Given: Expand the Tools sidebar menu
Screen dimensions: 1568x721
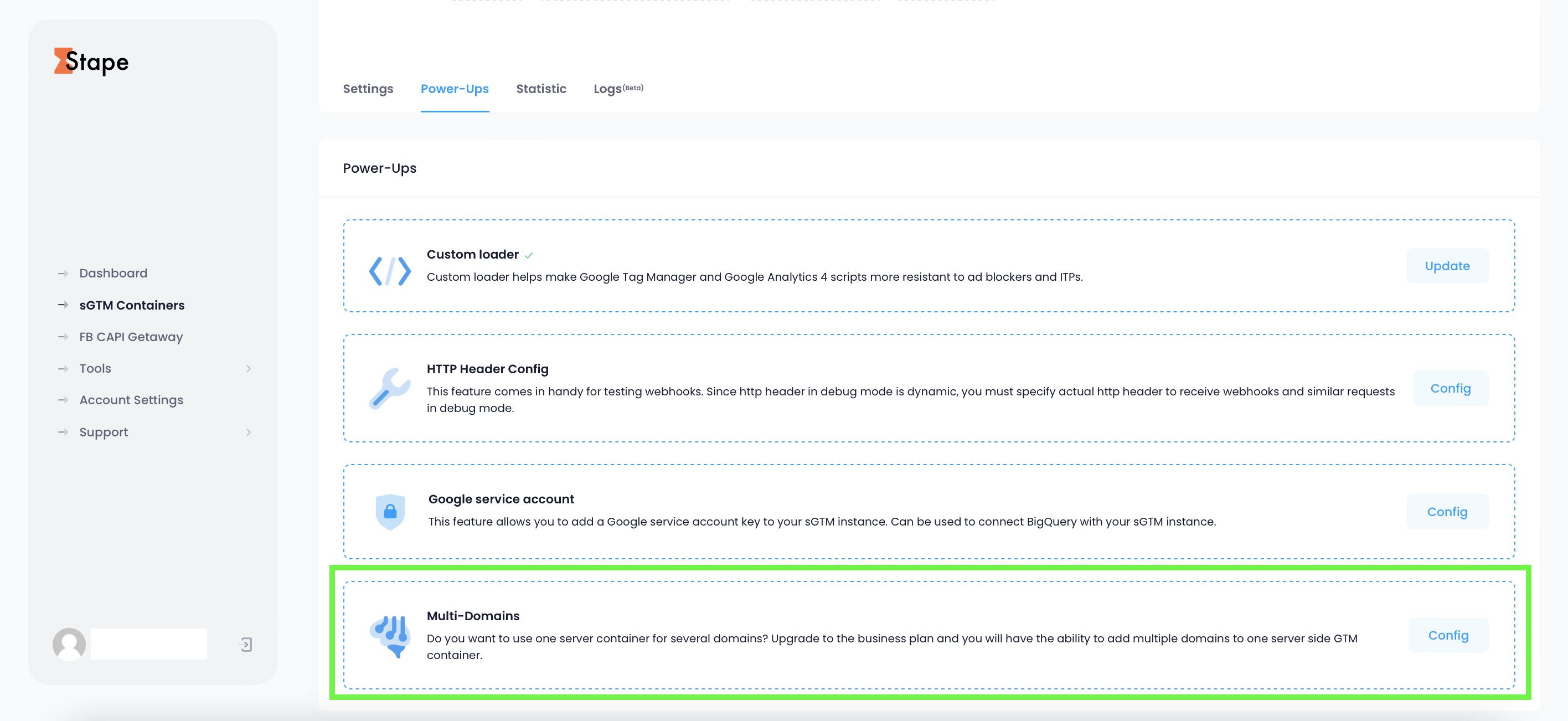Looking at the screenshot, I should 95,368.
